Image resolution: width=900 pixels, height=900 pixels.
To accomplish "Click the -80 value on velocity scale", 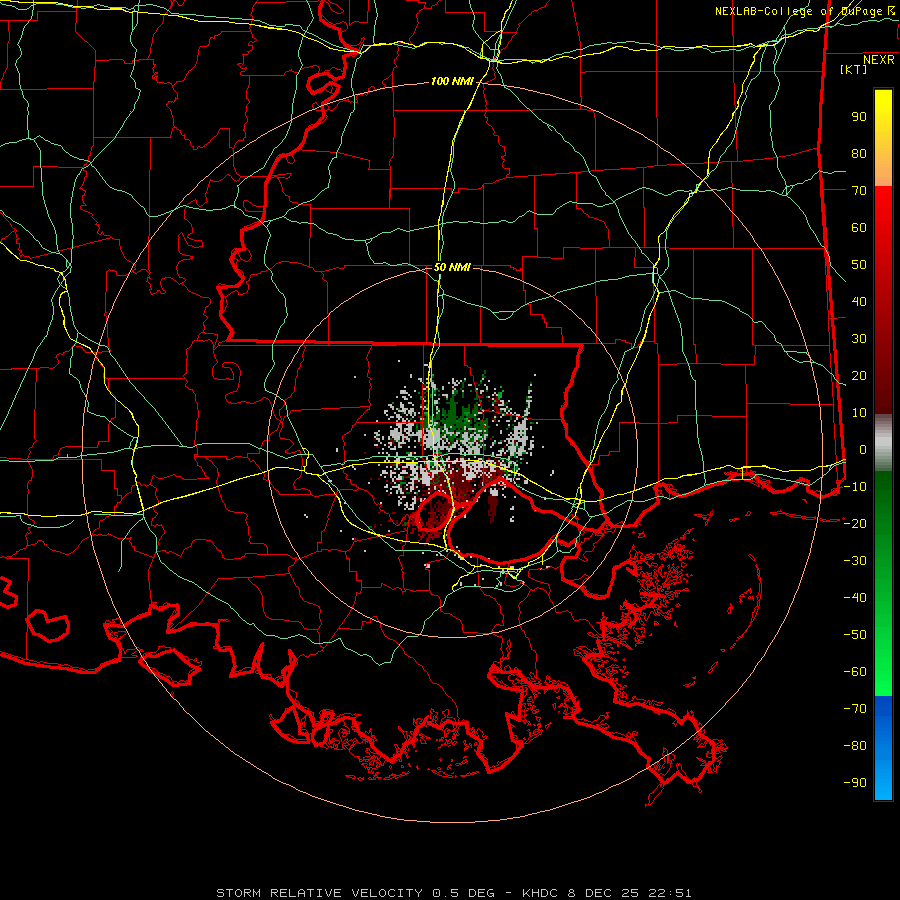I will (x=855, y=746).
